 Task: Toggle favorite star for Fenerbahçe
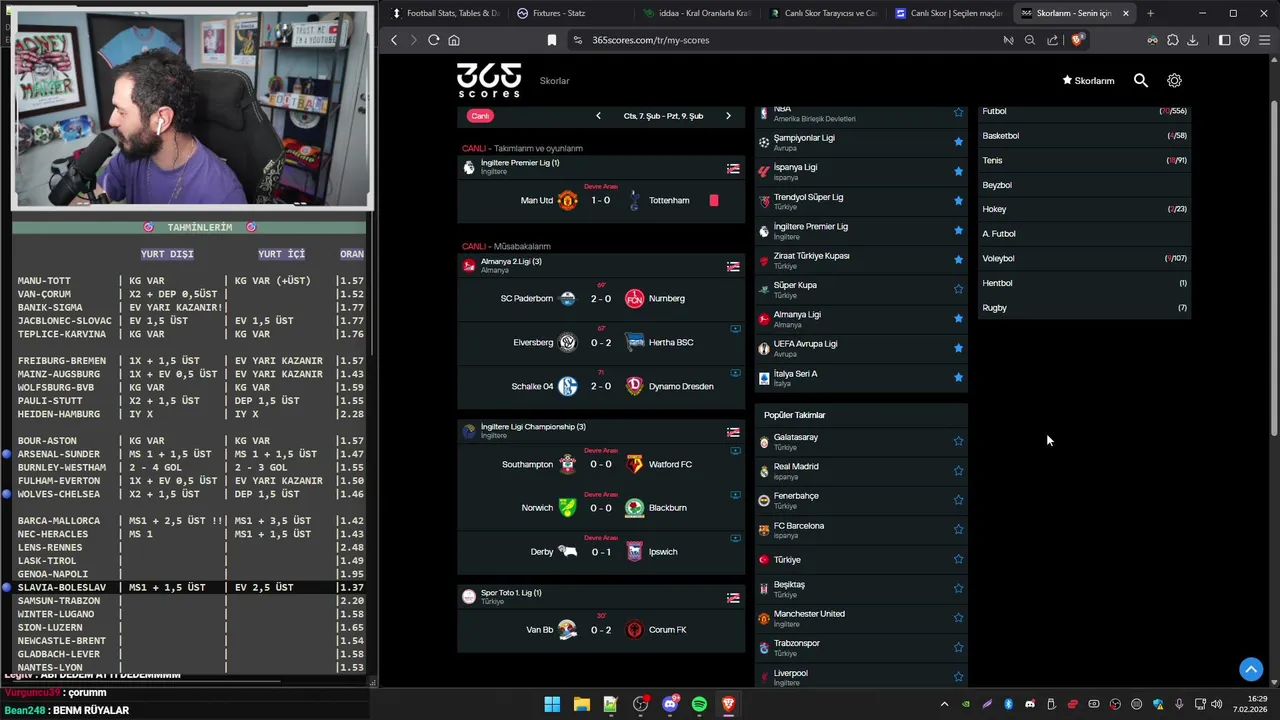click(958, 500)
